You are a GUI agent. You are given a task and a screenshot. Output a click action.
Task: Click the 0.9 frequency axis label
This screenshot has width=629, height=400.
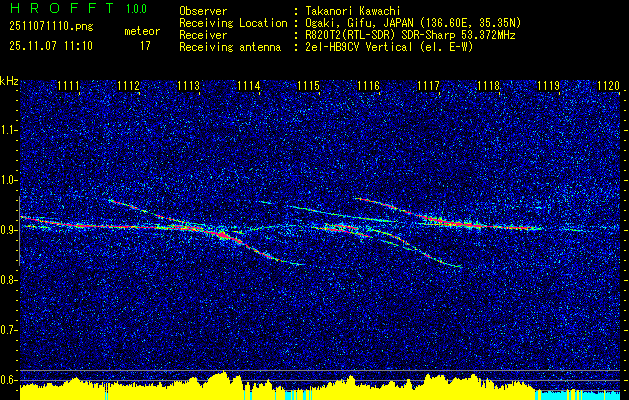pos(8,230)
